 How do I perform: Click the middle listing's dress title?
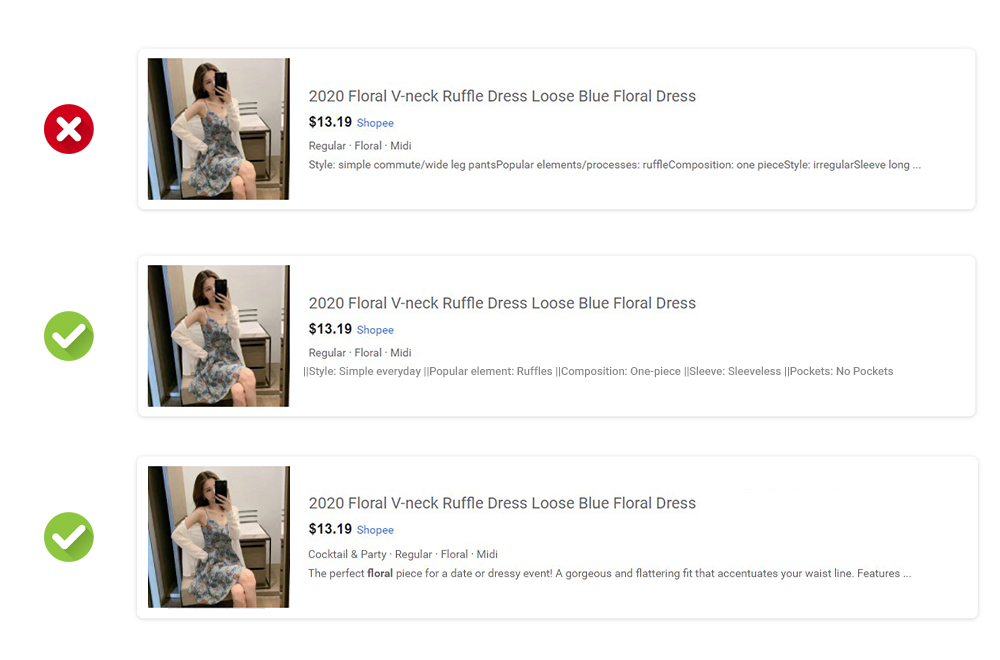tap(501, 303)
